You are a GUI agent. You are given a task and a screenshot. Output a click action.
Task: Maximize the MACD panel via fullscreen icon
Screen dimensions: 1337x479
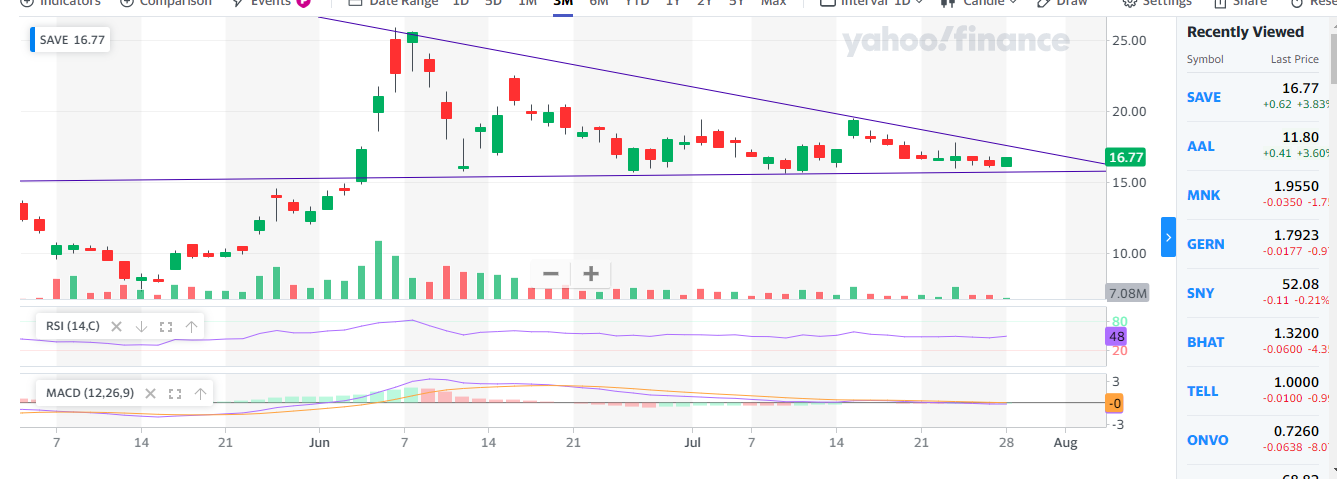pyautogui.click(x=176, y=393)
